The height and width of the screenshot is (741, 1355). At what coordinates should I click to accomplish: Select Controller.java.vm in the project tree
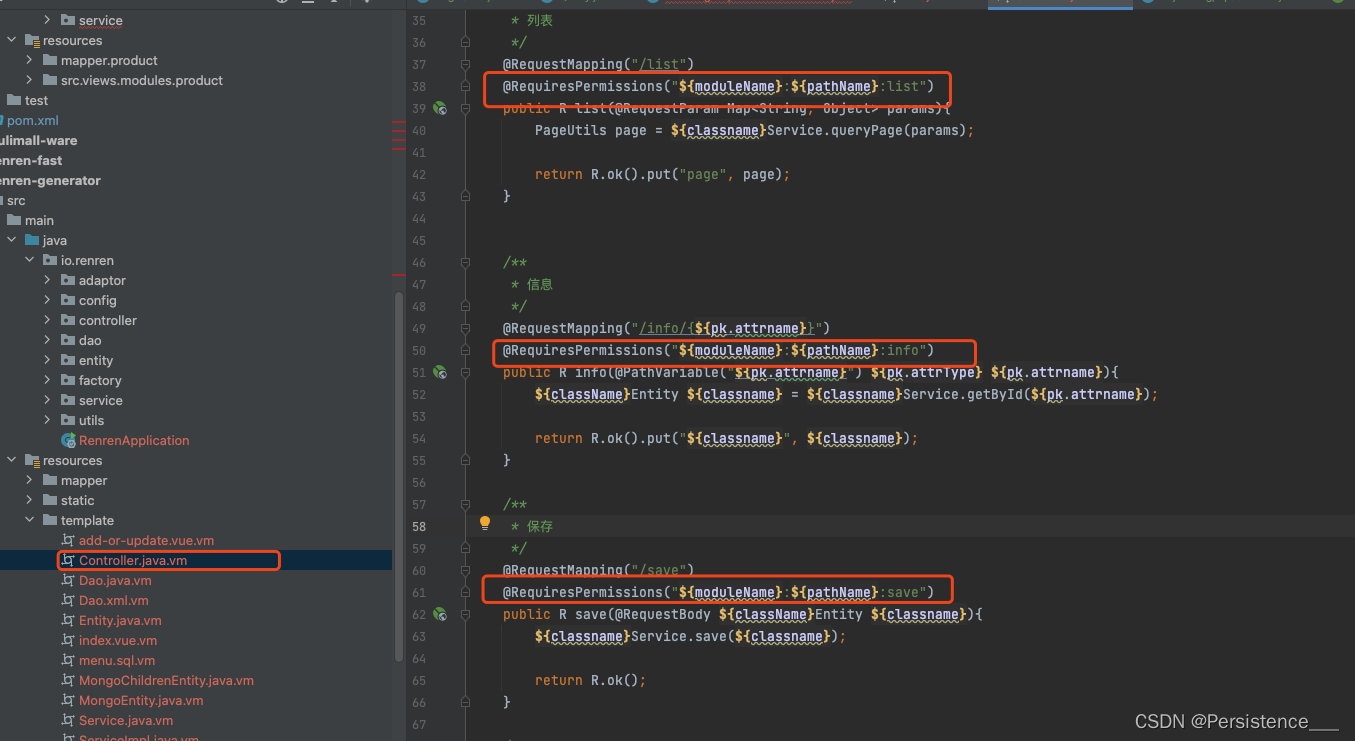(133, 560)
